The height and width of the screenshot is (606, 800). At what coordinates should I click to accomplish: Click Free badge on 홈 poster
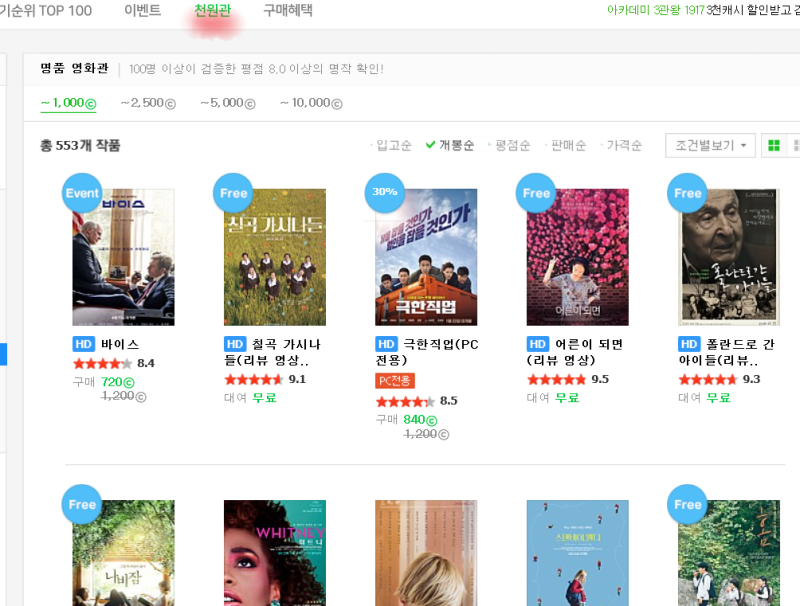tap(687, 504)
